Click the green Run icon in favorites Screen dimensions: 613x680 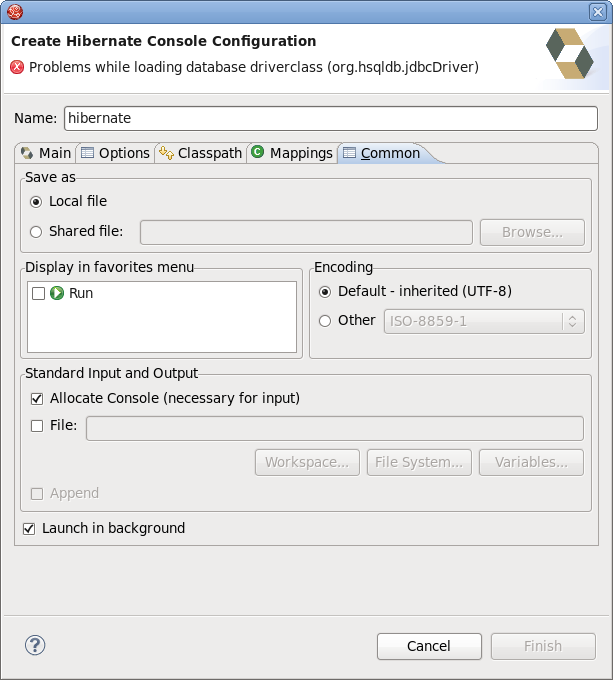57,293
